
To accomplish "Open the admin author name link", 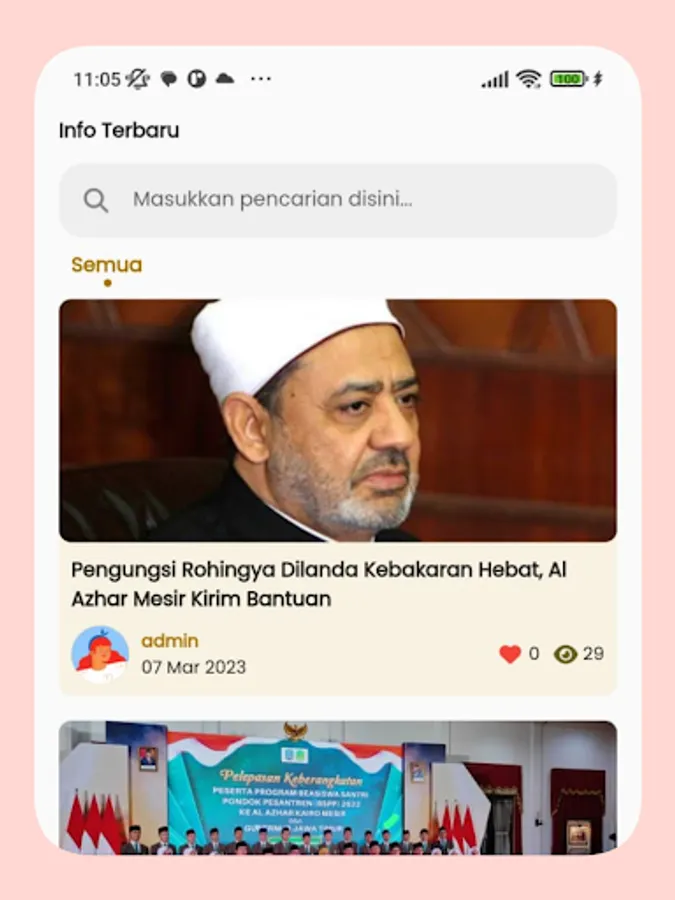I will coord(170,641).
